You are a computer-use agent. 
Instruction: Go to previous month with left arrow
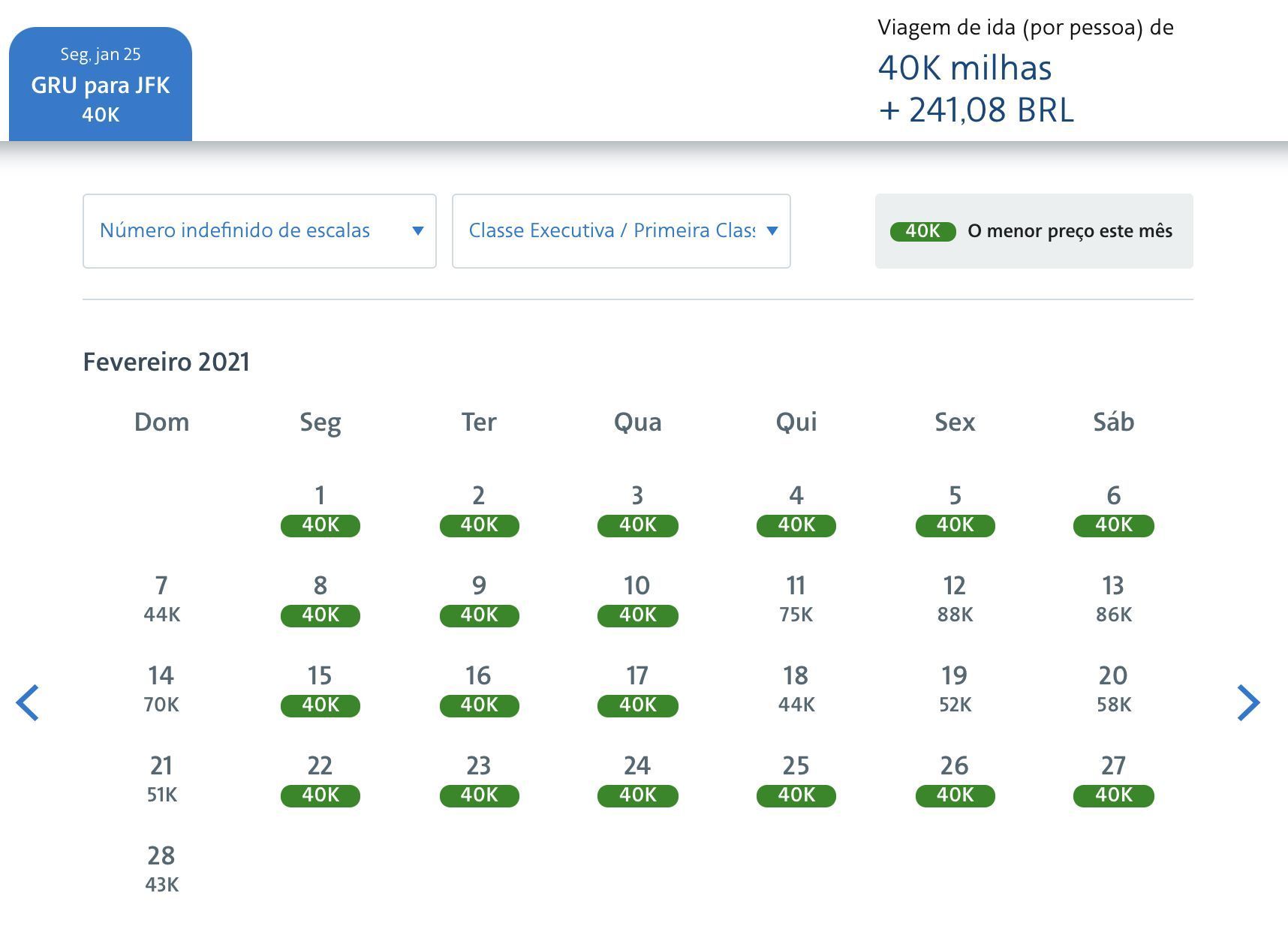28,703
